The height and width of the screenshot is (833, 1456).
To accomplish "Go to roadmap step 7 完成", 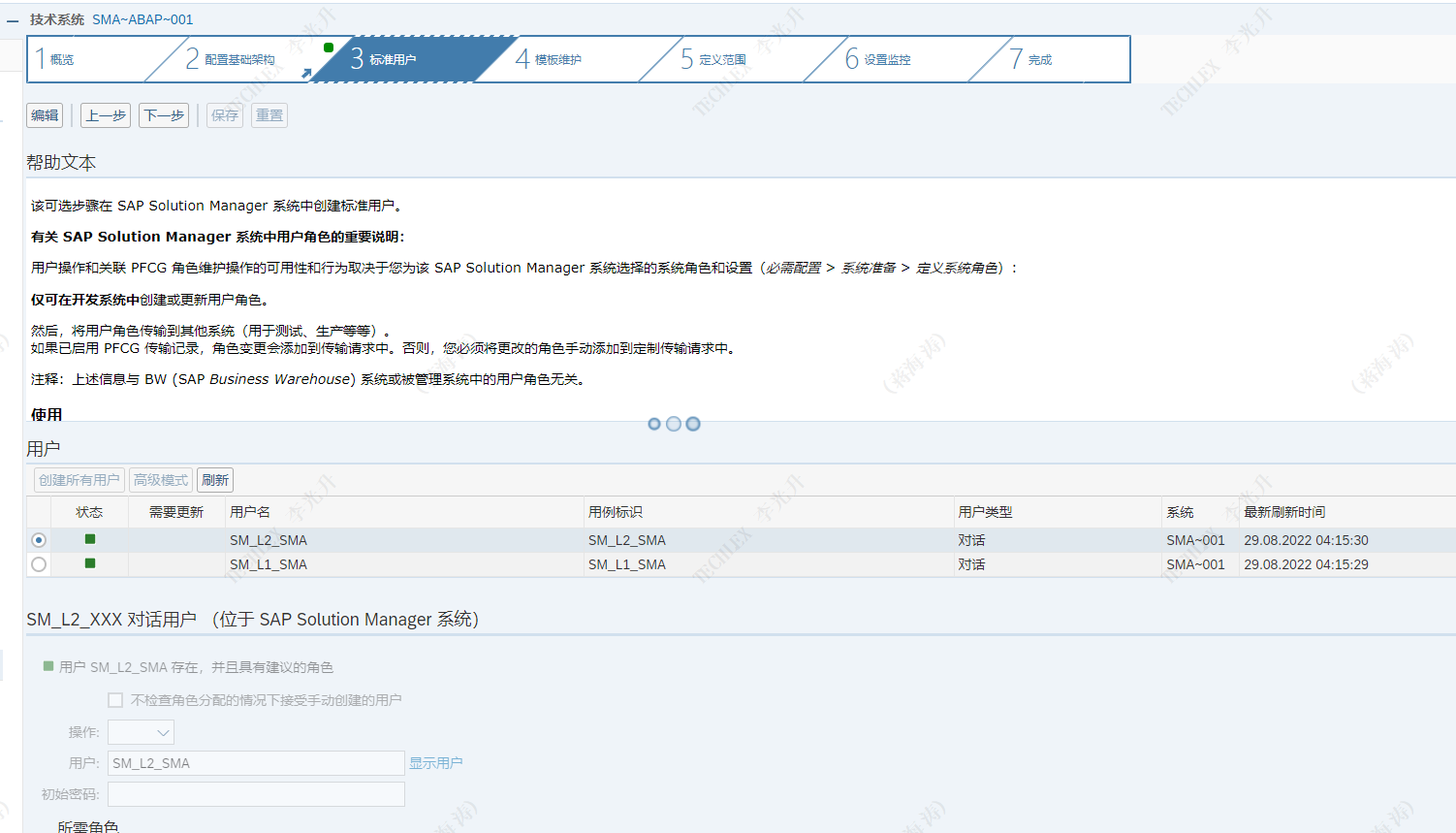I will click(x=1030, y=59).
